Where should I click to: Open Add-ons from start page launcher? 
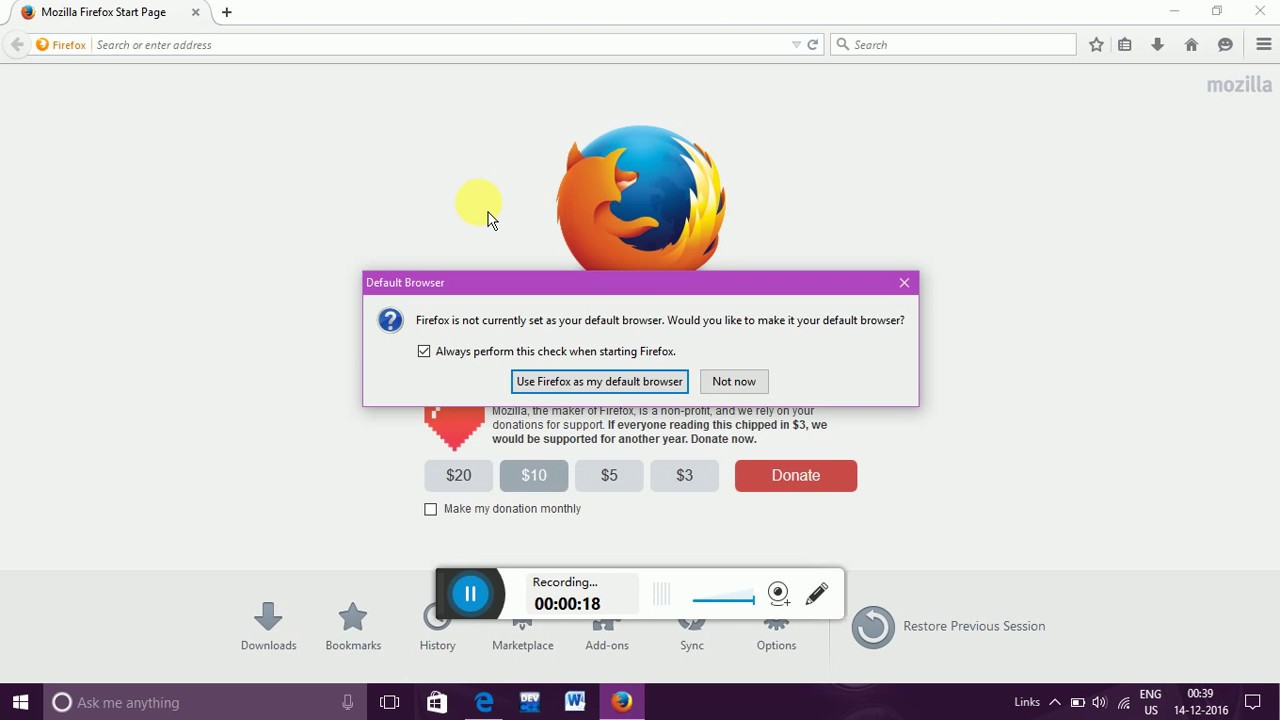coord(607,636)
